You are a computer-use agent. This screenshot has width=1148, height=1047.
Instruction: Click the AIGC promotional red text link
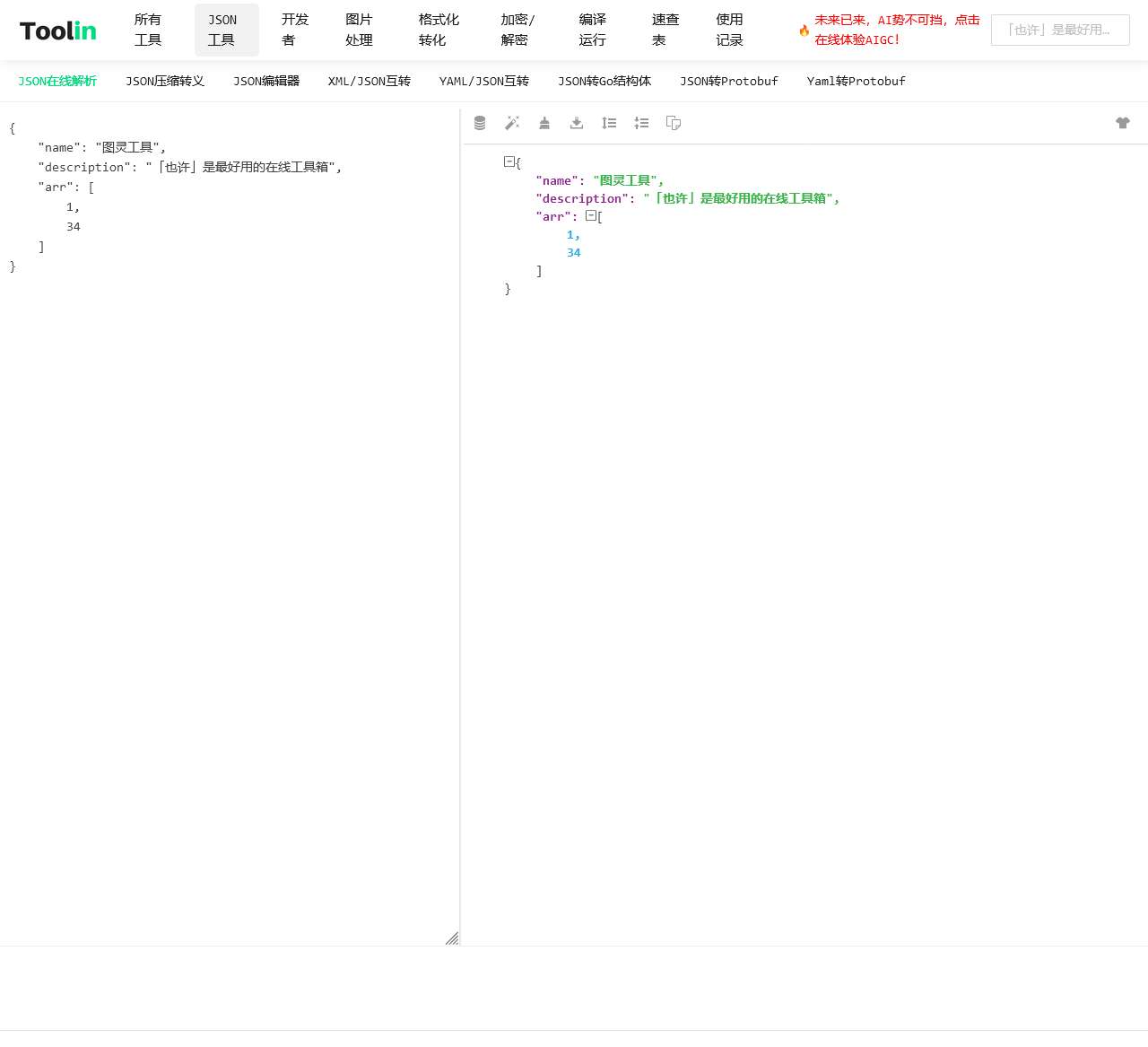[896, 30]
